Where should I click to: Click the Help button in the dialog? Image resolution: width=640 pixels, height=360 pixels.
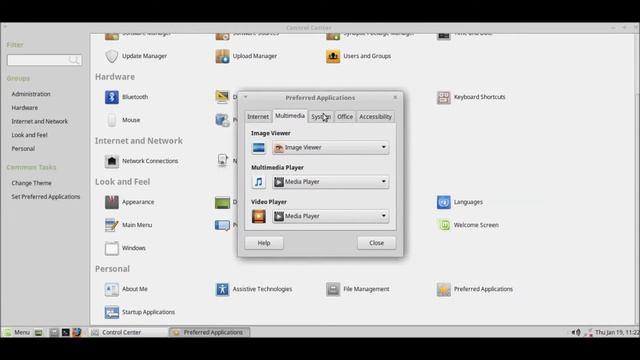264,243
